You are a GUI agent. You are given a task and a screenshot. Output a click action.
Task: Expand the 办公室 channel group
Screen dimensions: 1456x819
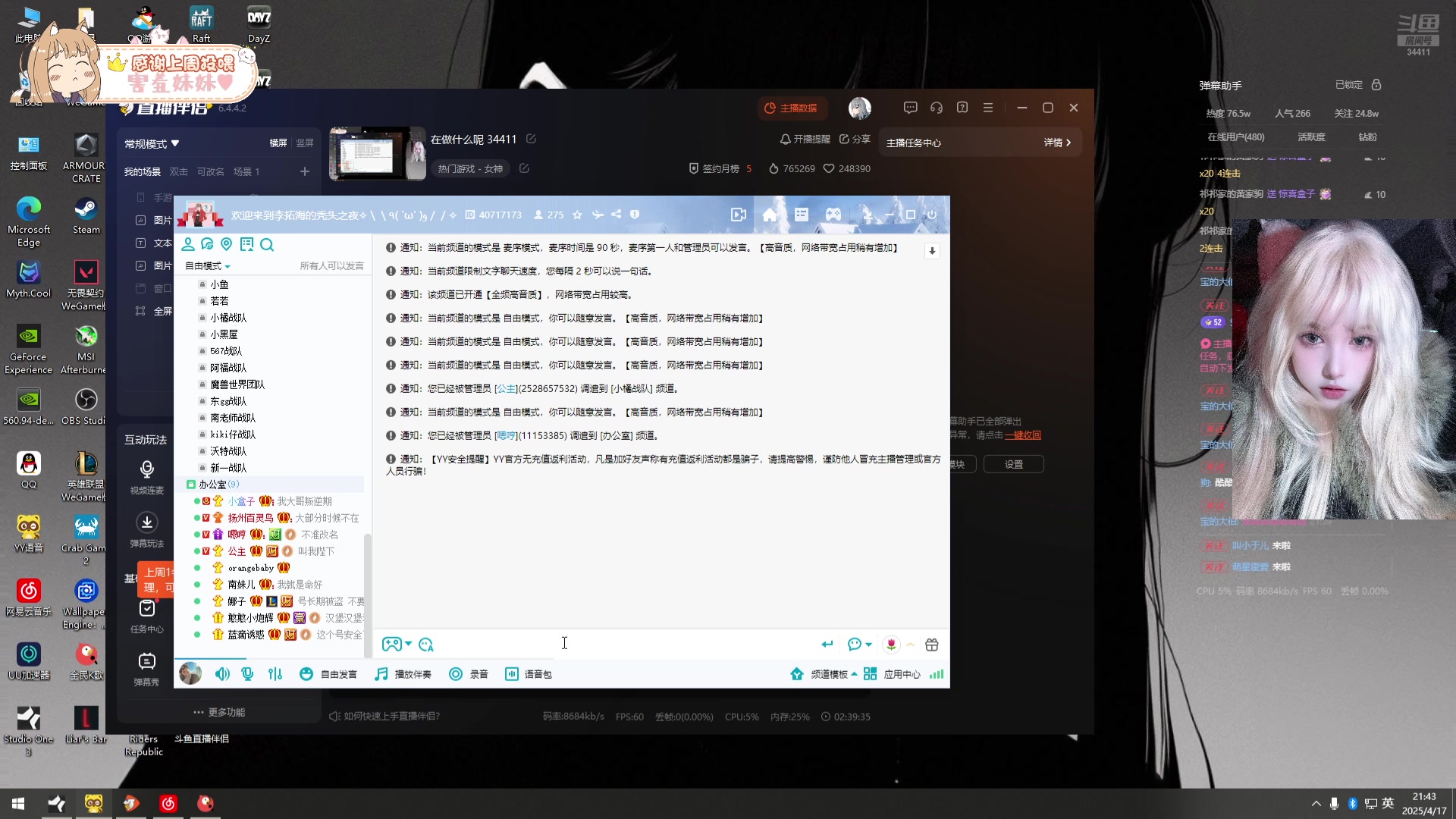212,485
